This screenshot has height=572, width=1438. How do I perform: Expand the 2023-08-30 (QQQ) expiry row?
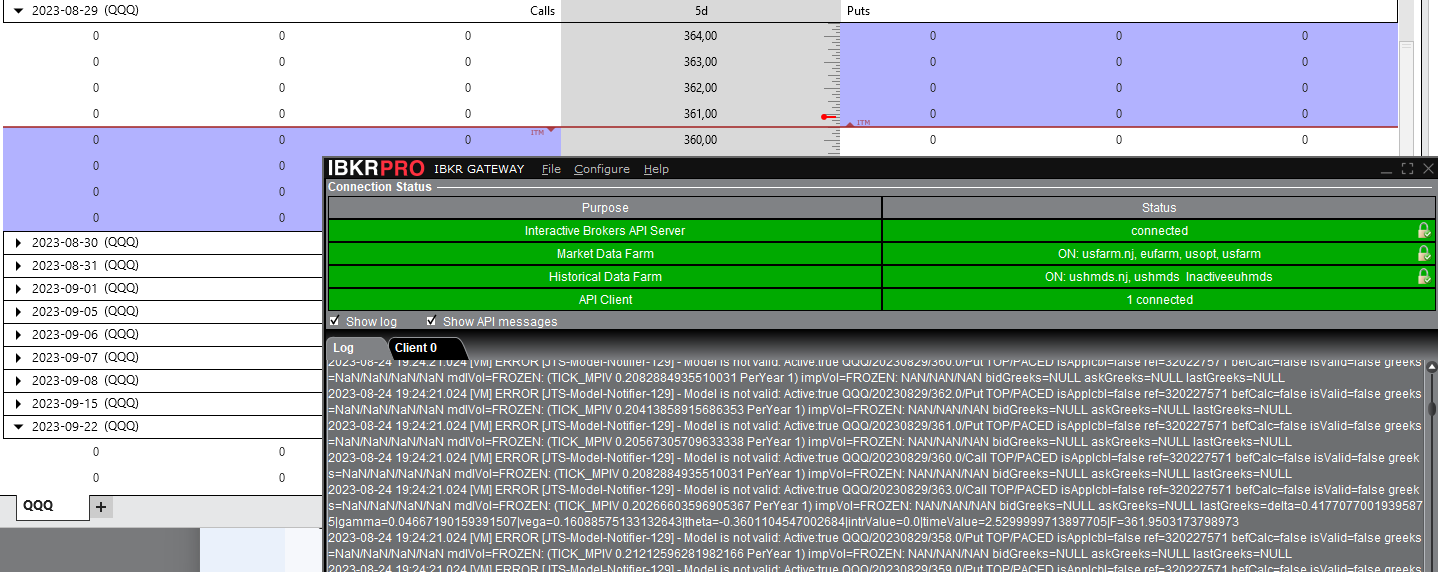(18, 243)
